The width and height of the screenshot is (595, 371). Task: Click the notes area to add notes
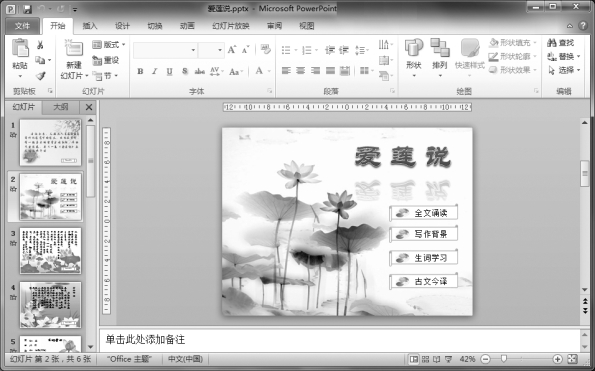tap(340, 340)
